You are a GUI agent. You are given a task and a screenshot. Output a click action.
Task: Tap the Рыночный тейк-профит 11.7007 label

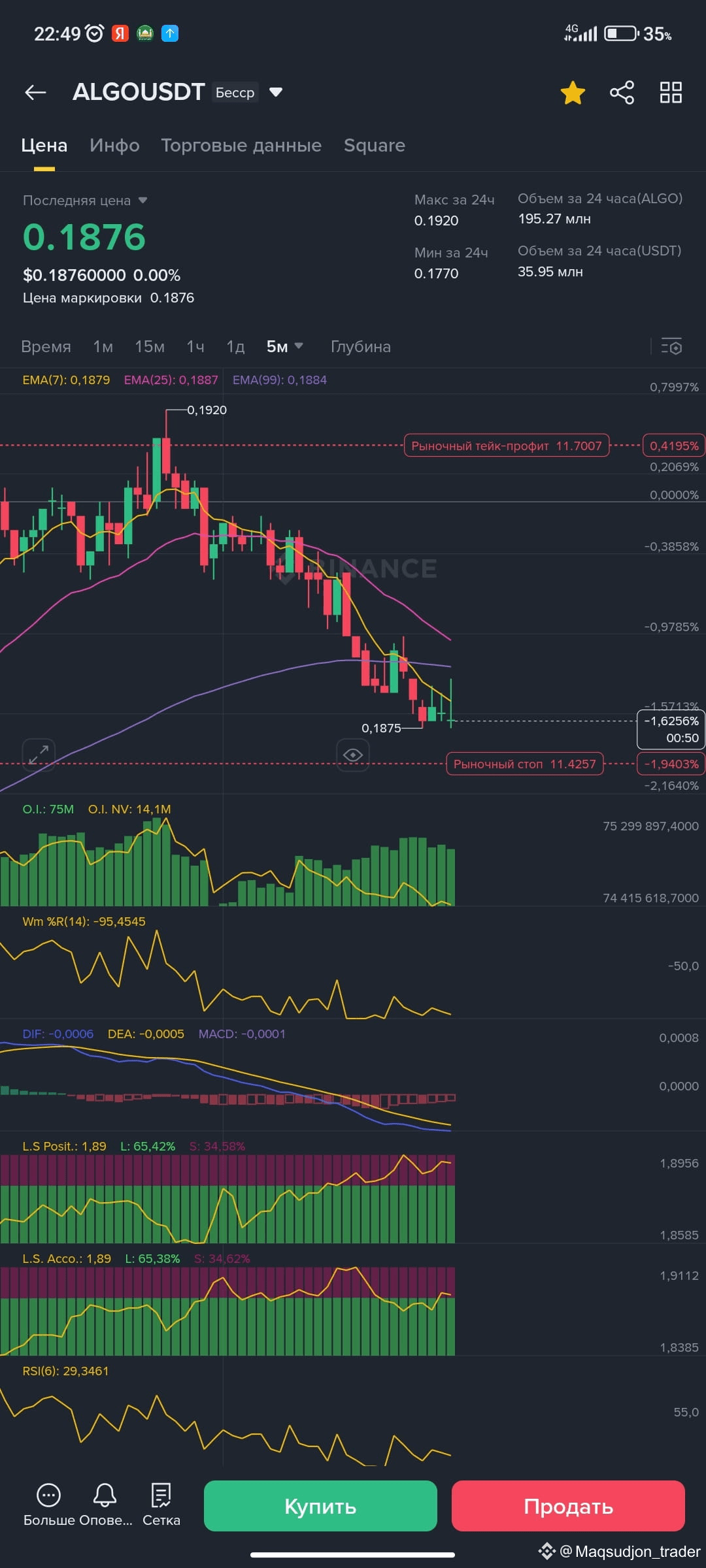(x=507, y=446)
